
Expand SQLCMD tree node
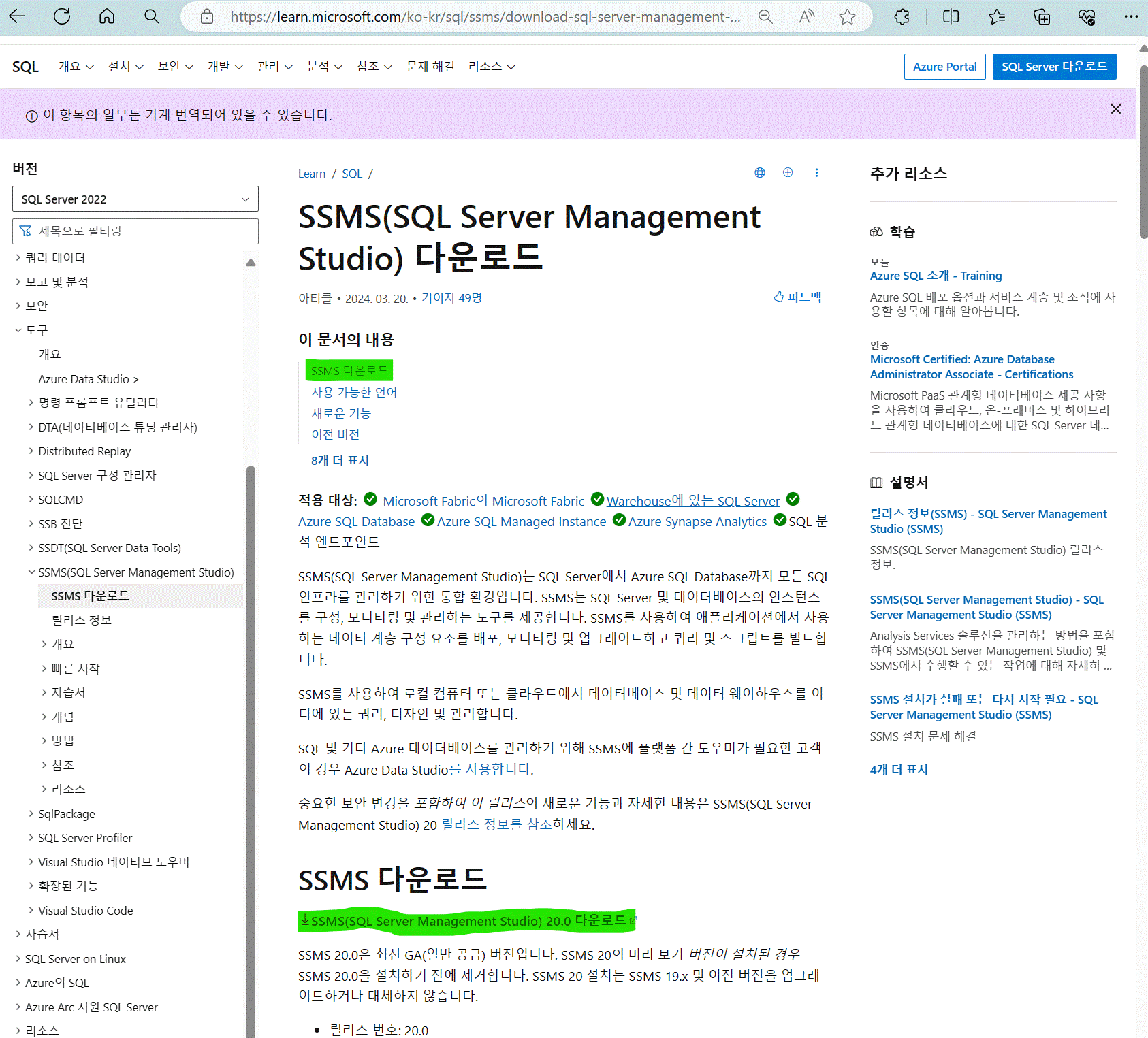(x=31, y=499)
